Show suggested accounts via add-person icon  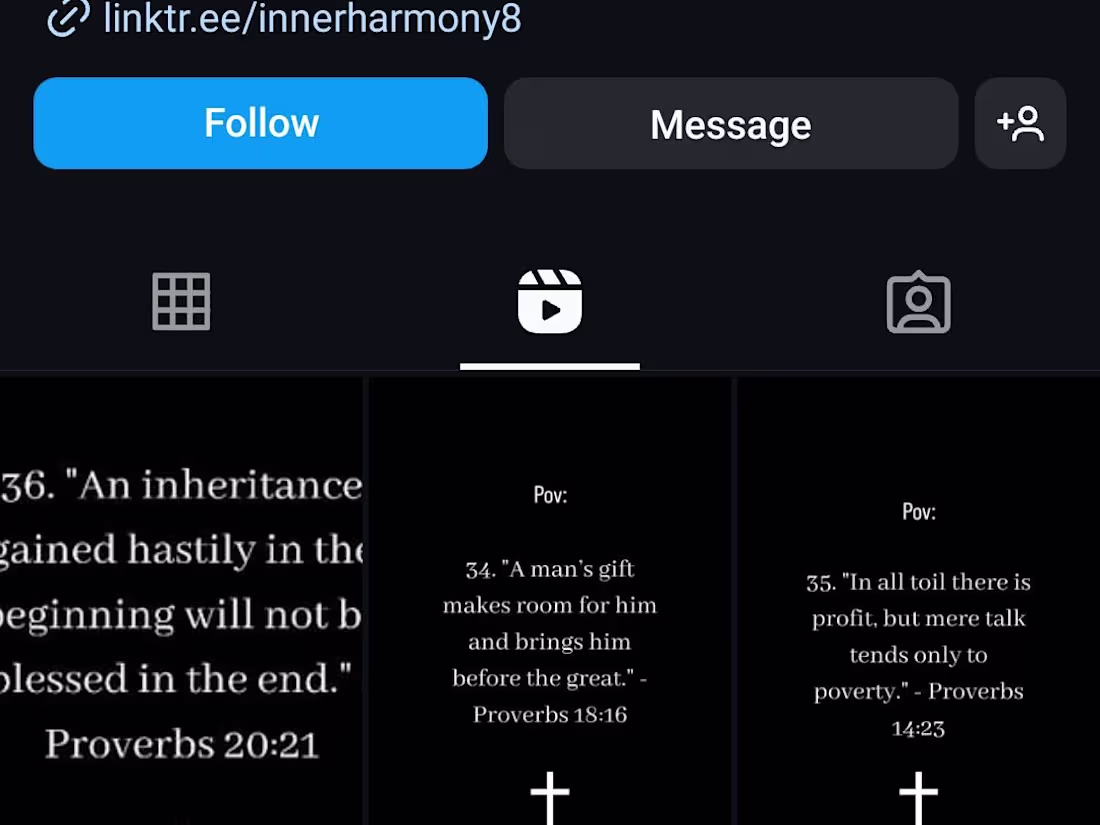coord(1020,123)
